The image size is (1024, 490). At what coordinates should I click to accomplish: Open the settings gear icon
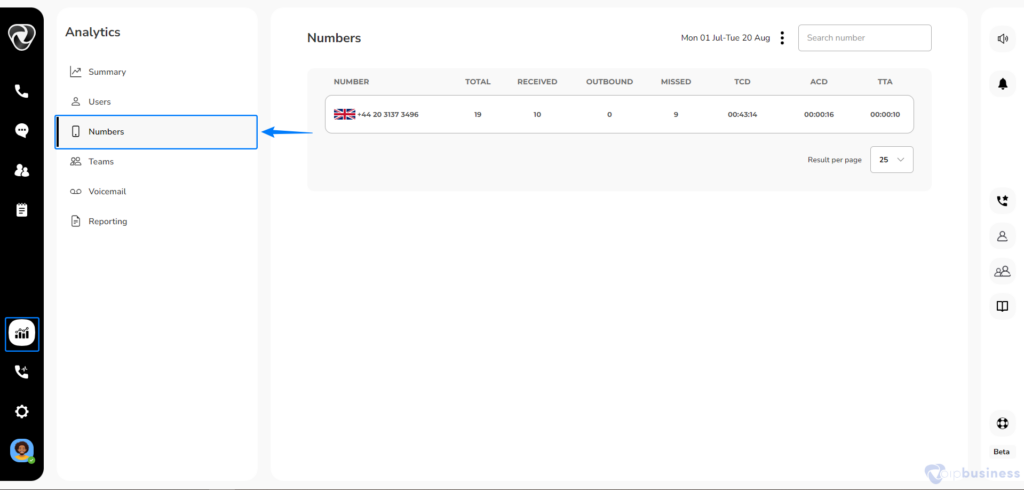click(22, 412)
